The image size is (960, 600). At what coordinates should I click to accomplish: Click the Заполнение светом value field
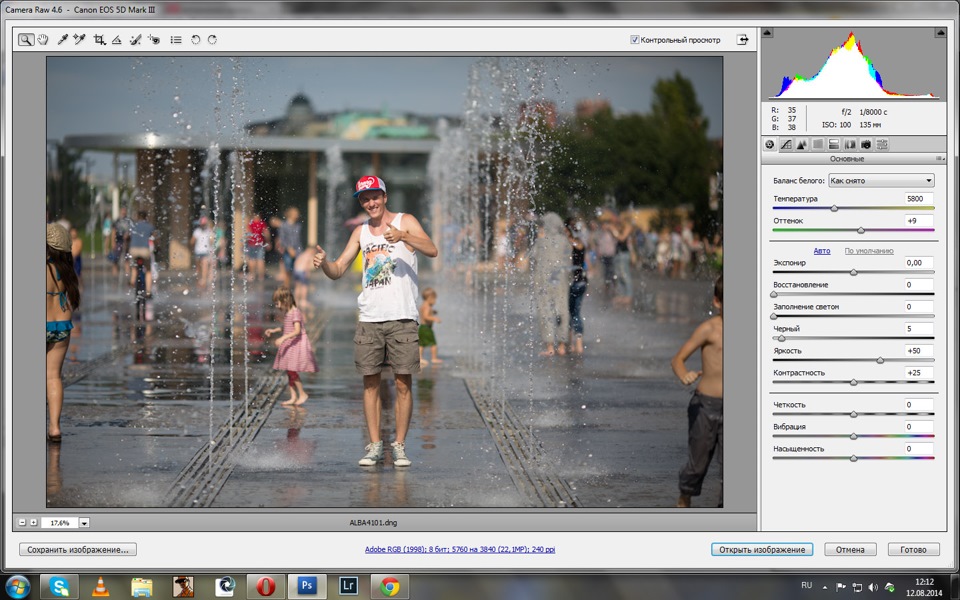pyautogui.click(x=918, y=306)
